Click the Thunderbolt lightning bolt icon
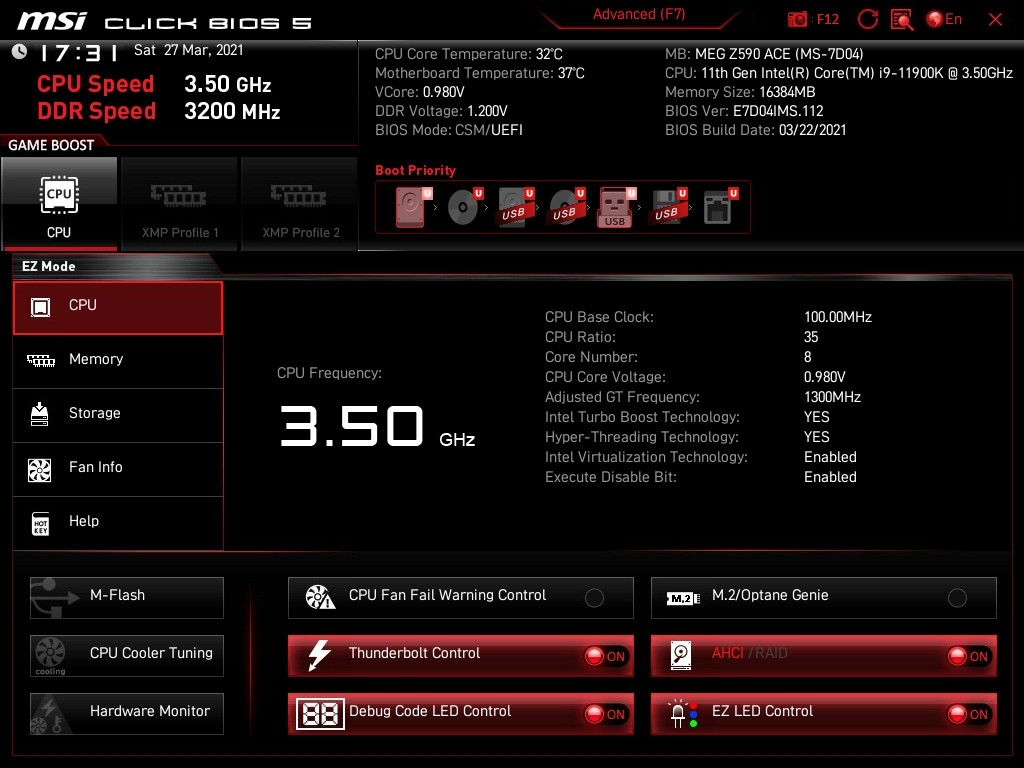This screenshot has width=1024, height=768. coord(319,655)
